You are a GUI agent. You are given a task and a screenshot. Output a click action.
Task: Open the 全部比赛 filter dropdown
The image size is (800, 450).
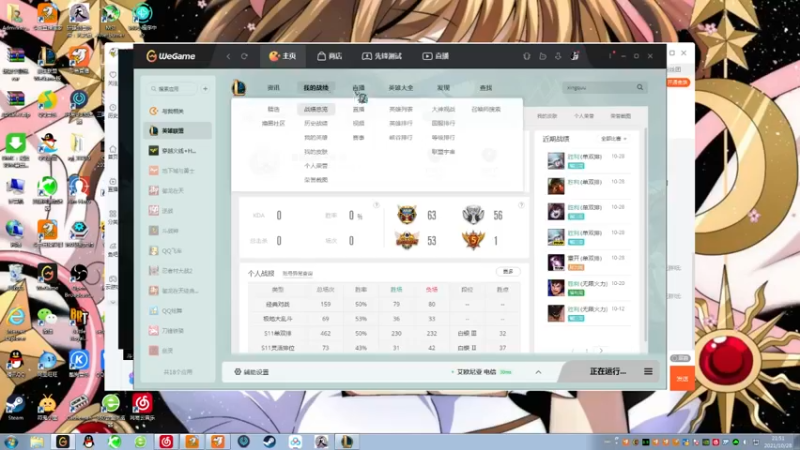tap(613, 139)
